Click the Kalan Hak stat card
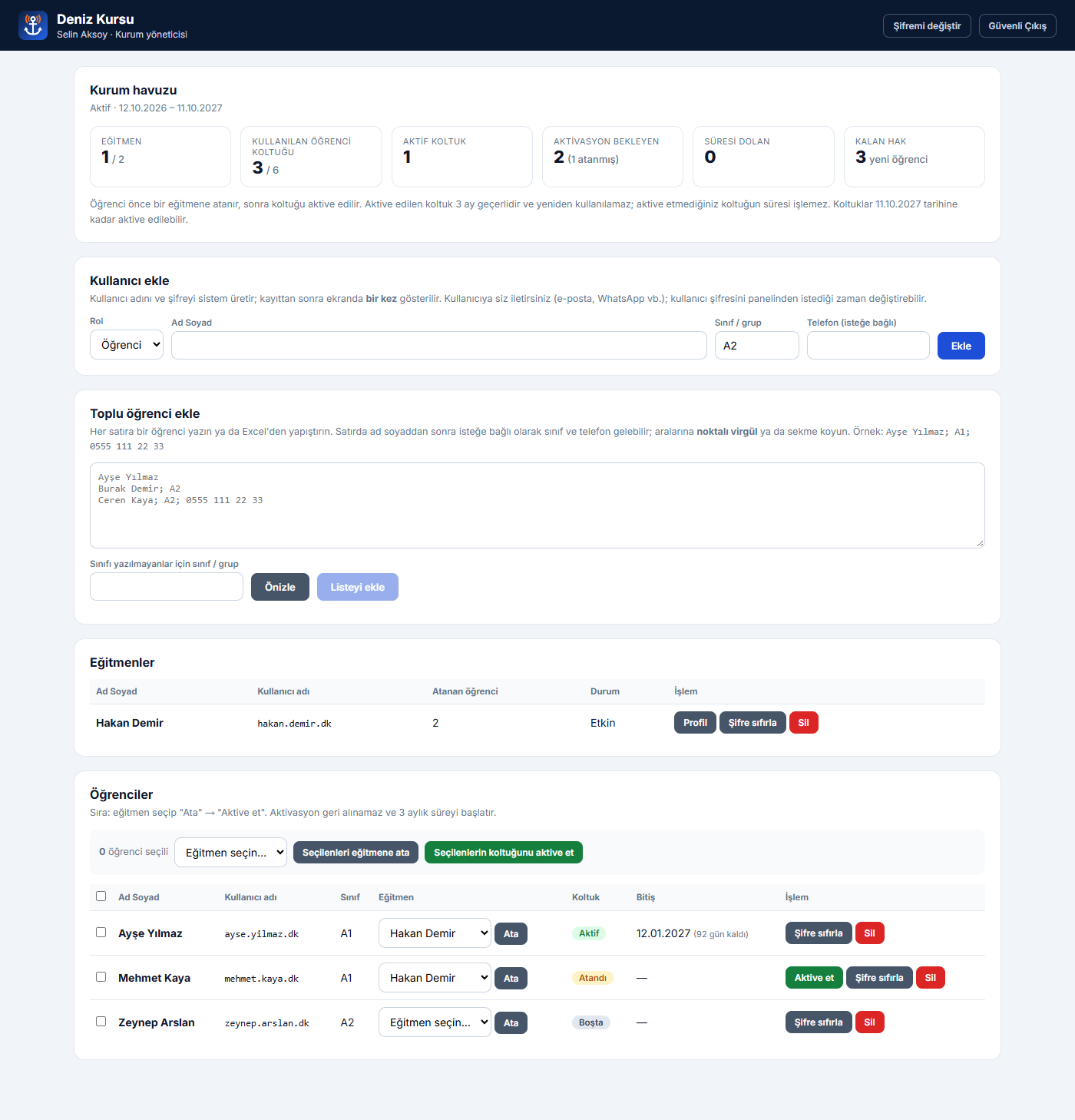 click(x=914, y=157)
